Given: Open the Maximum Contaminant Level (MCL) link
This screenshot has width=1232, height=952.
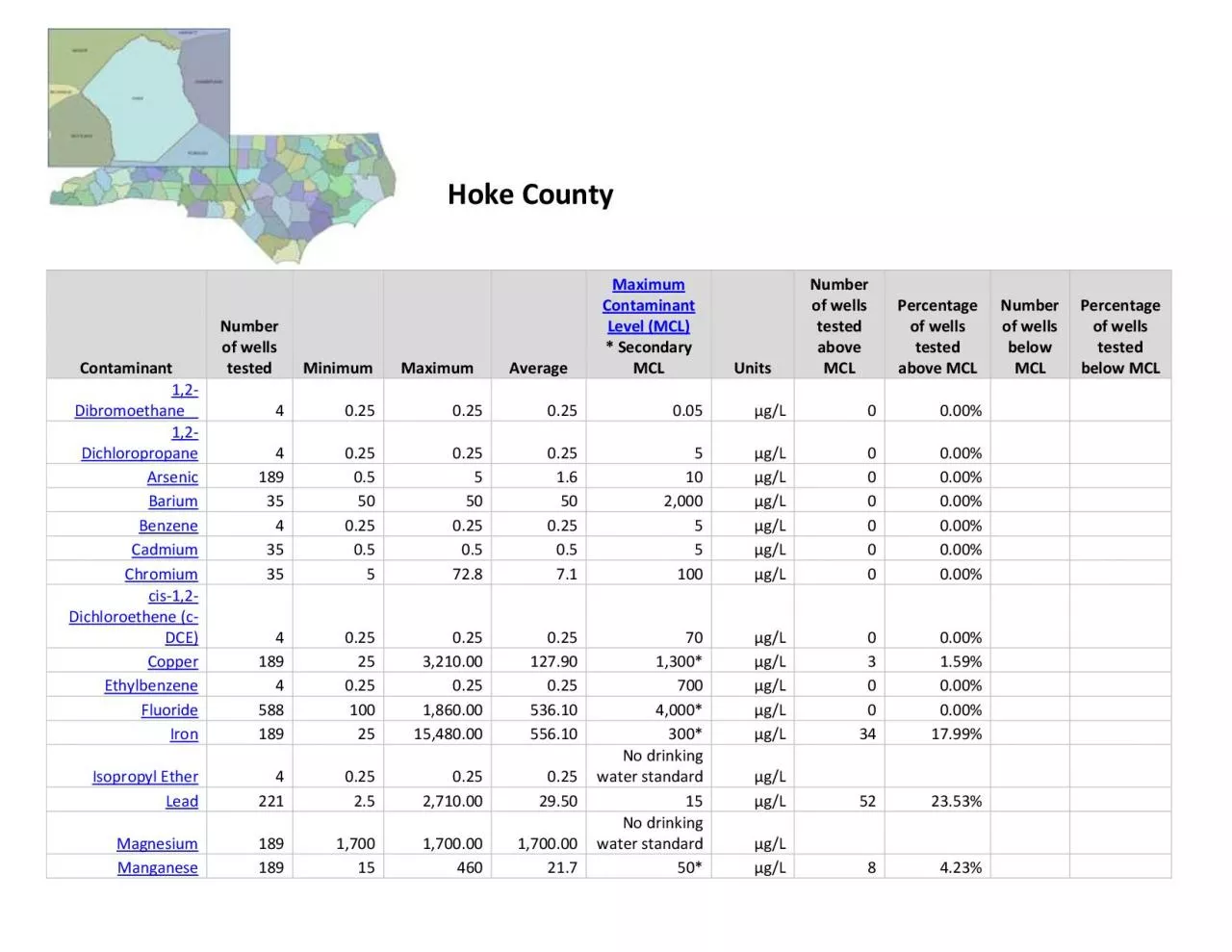Looking at the screenshot, I should (648, 305).
